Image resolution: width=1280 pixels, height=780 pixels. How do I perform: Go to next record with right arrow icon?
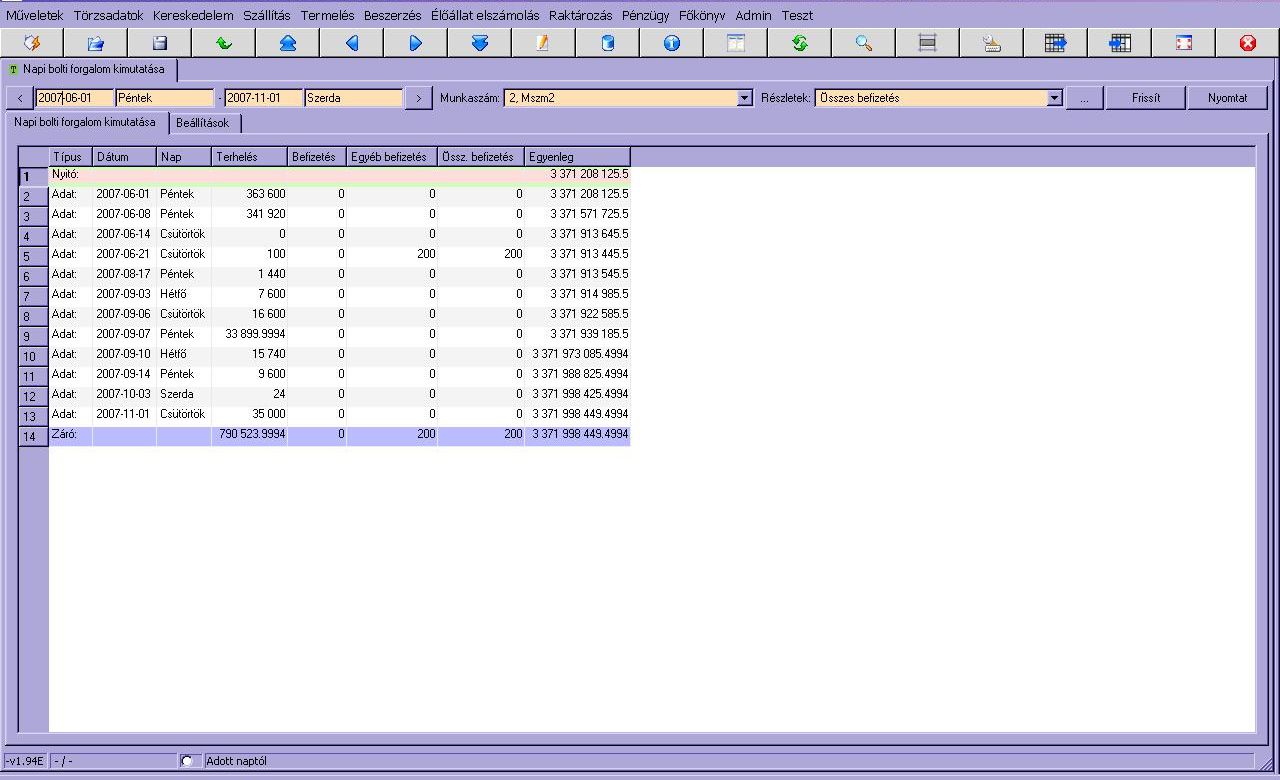[x=415, y=43]
